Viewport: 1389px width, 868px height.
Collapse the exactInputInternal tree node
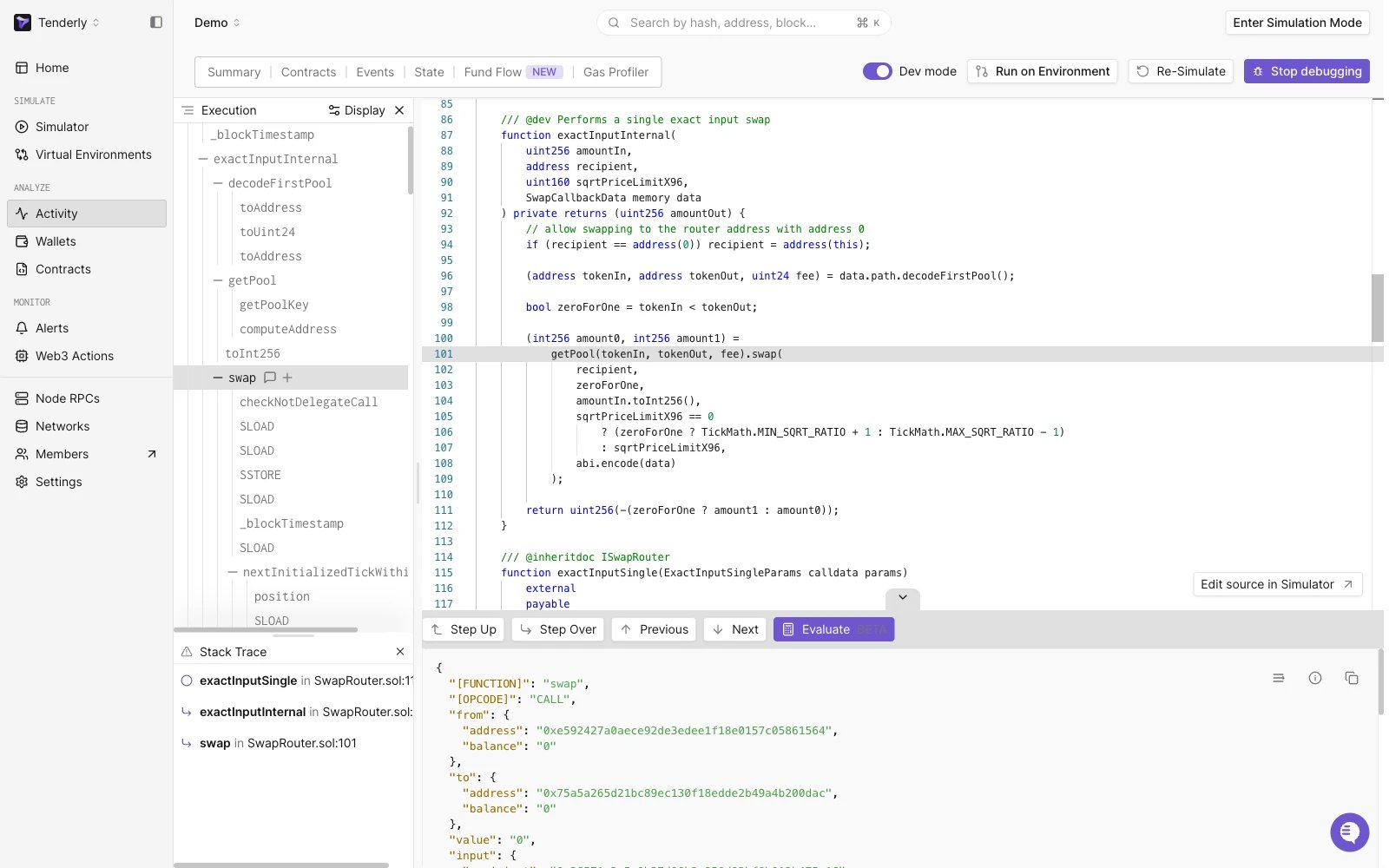pos(203,159)
